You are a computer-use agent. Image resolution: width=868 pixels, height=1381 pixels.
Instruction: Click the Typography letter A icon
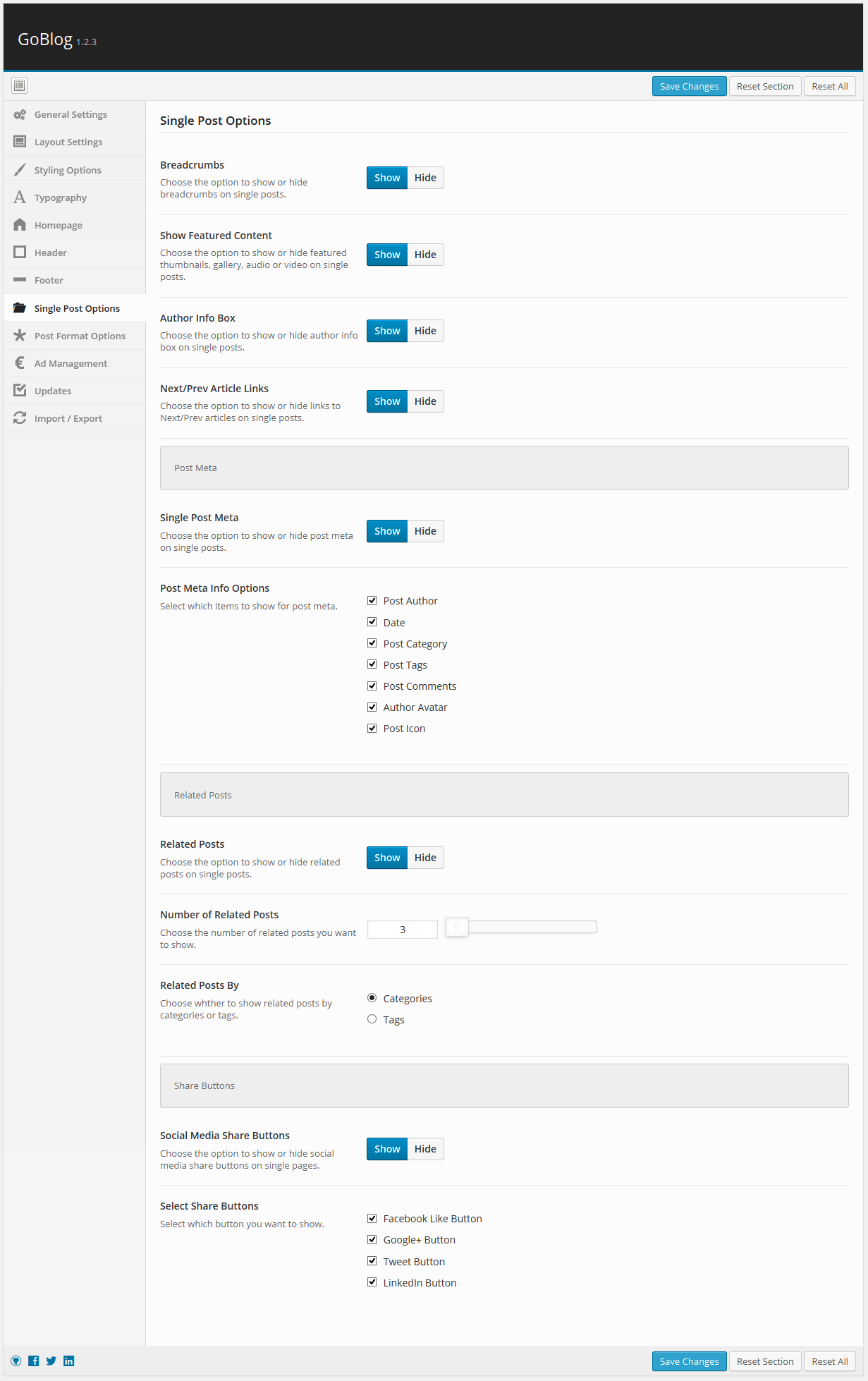20,197
